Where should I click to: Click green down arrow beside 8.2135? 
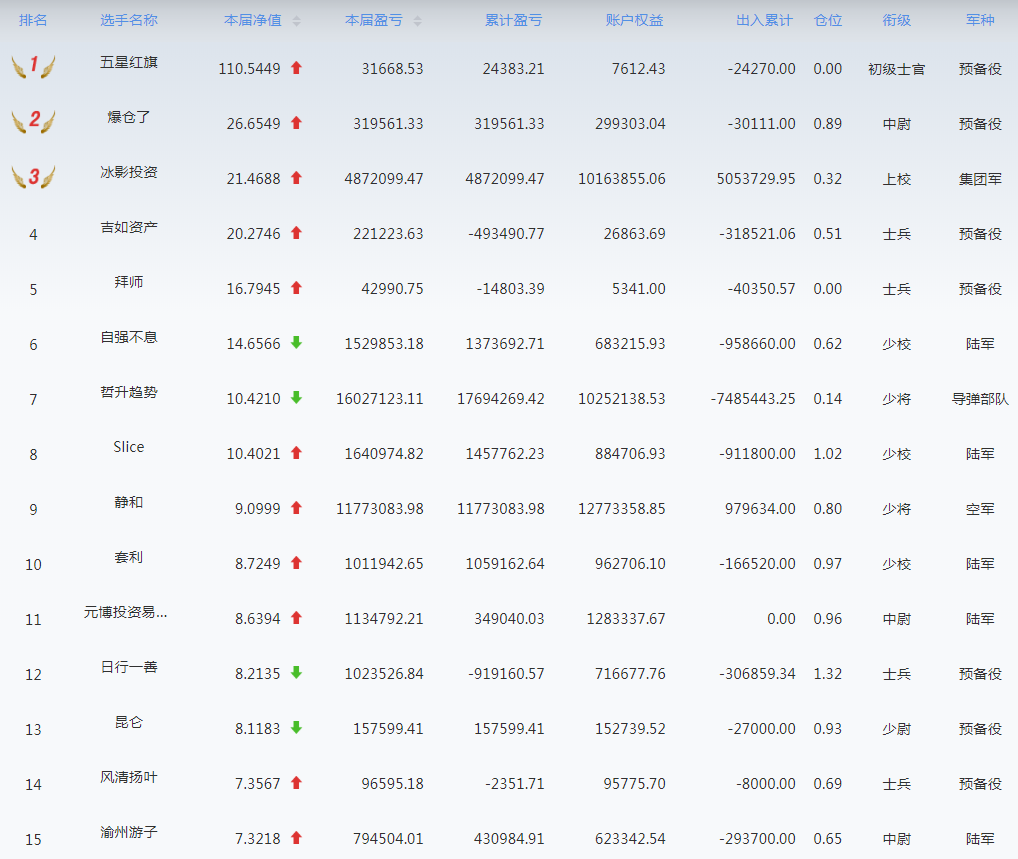[x=296, y=672]
